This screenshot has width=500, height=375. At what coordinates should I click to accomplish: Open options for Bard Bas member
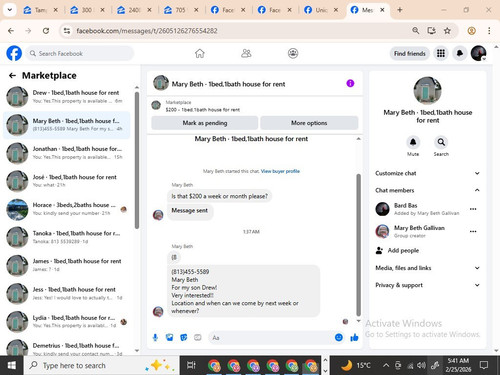click(473, 209)
